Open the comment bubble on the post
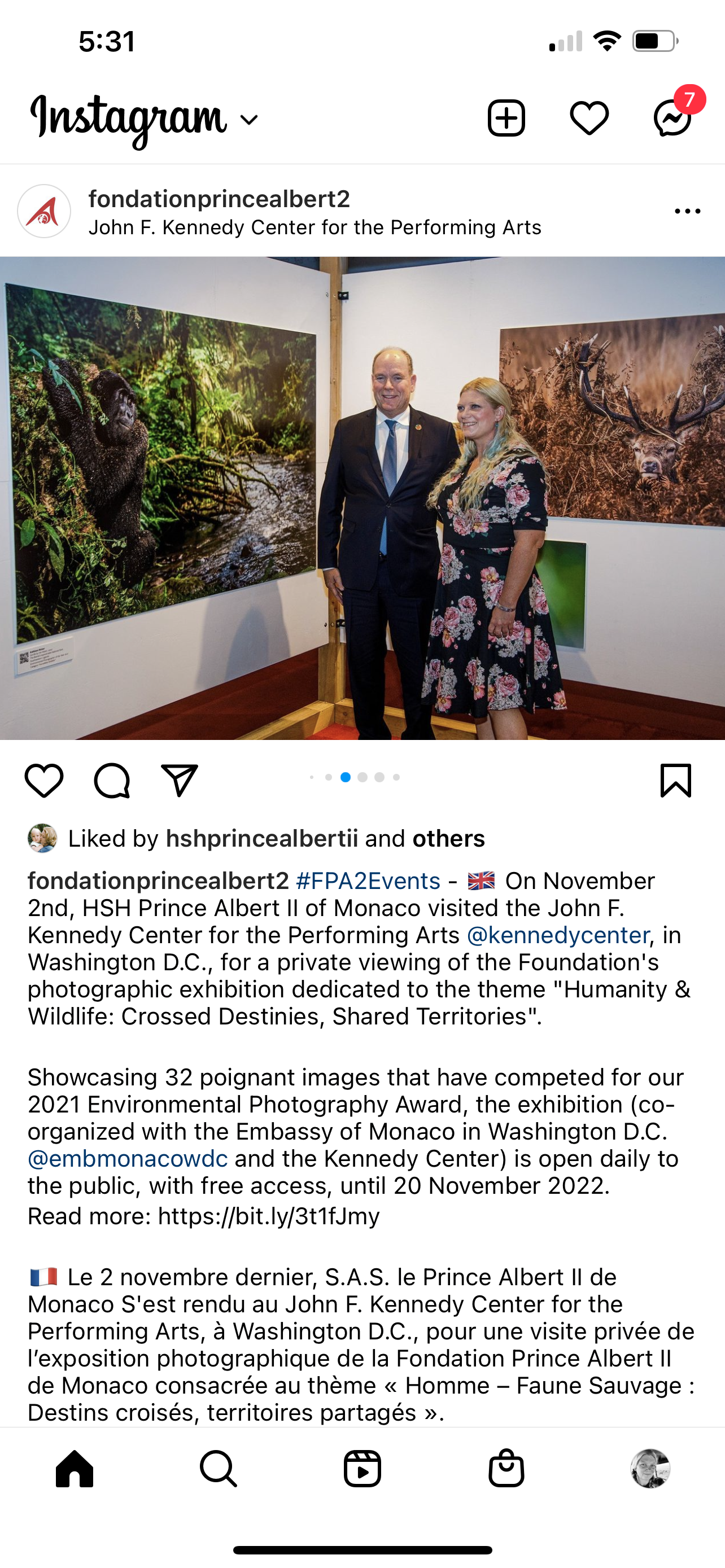The height and width of the screenshot is (1568, 725). point(112,781)
